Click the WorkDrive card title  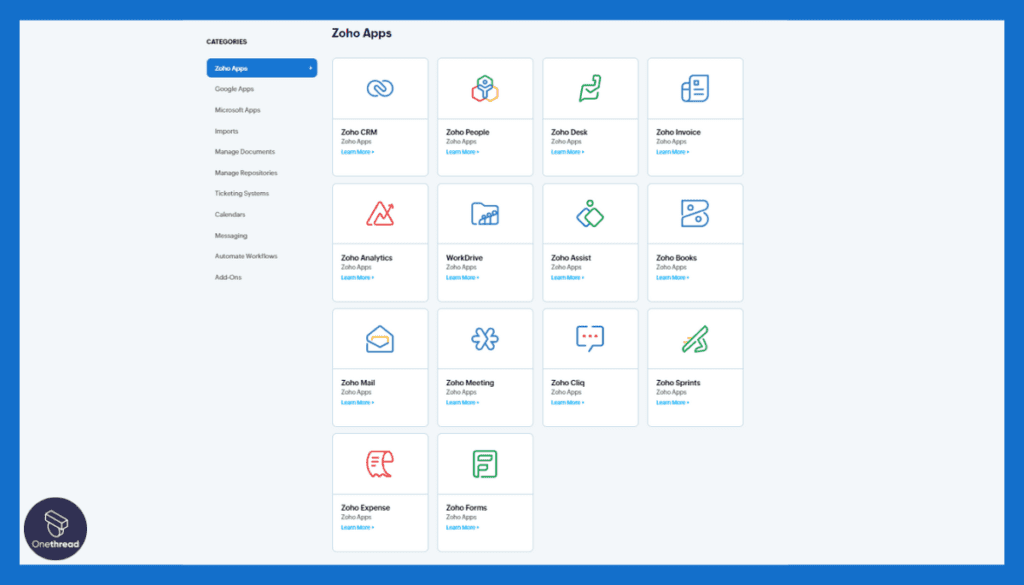click(464, 258)
